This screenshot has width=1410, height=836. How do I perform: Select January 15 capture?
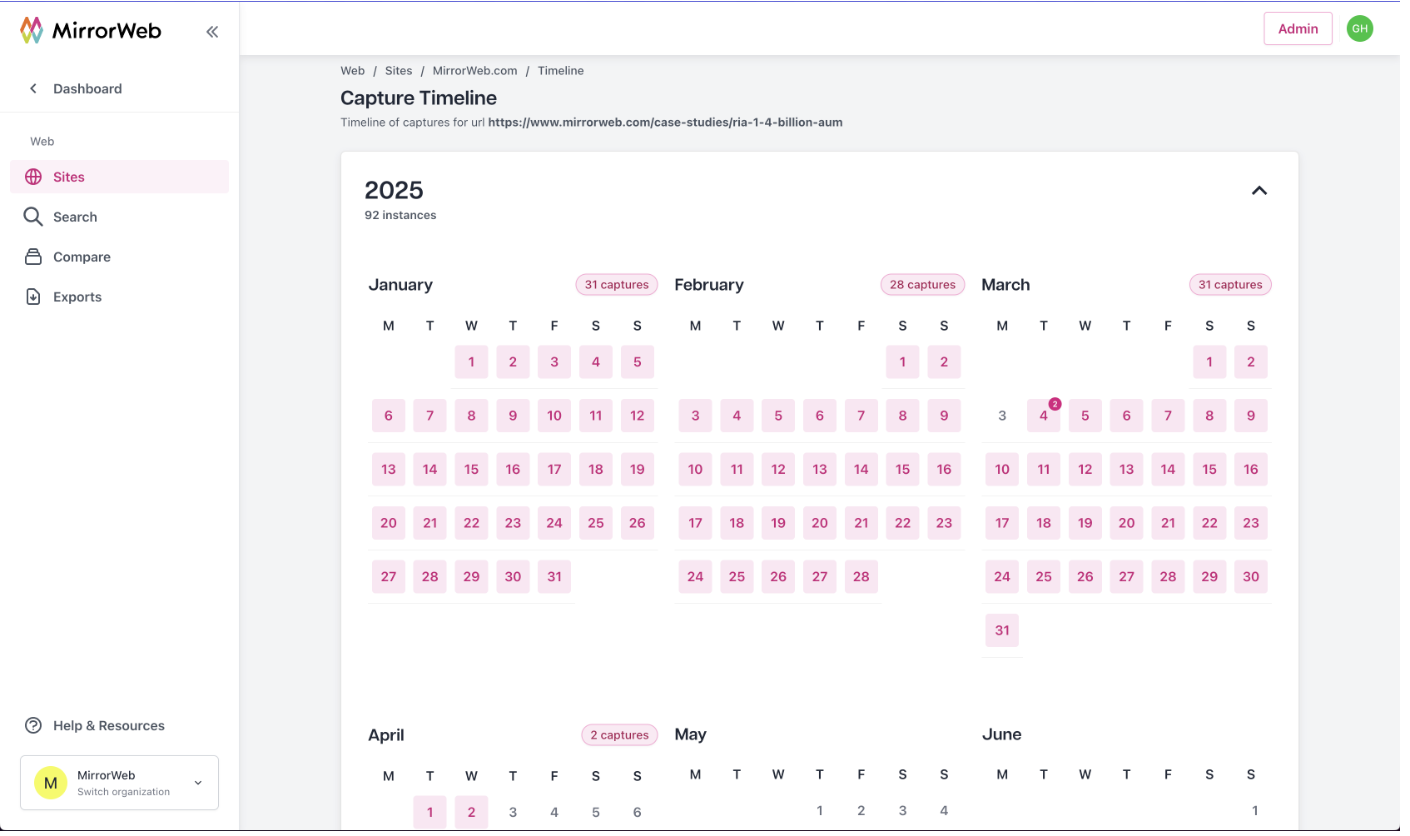(471, 469)
